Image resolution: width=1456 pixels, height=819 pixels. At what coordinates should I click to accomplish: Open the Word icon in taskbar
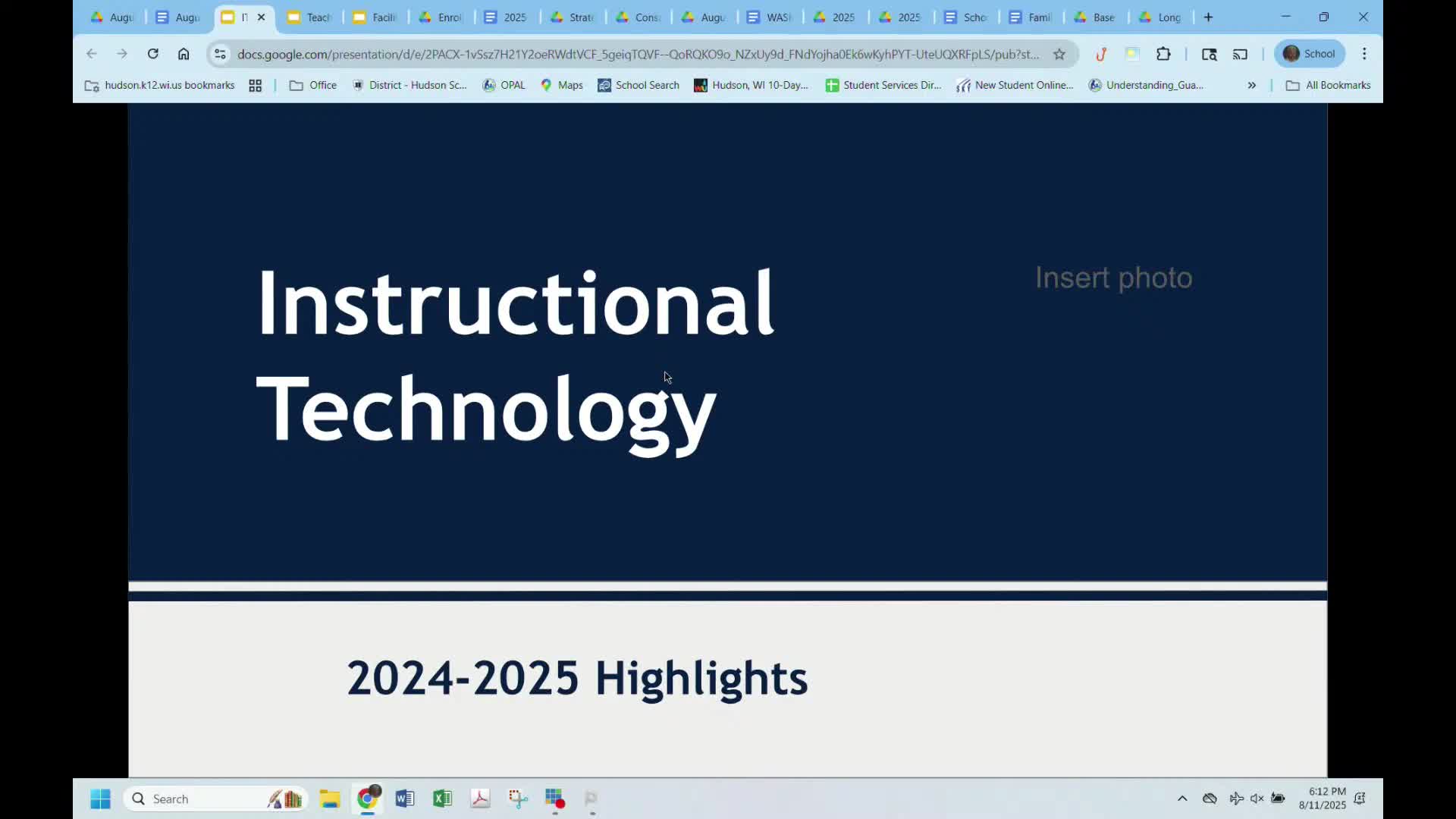(x=404, y=799)
